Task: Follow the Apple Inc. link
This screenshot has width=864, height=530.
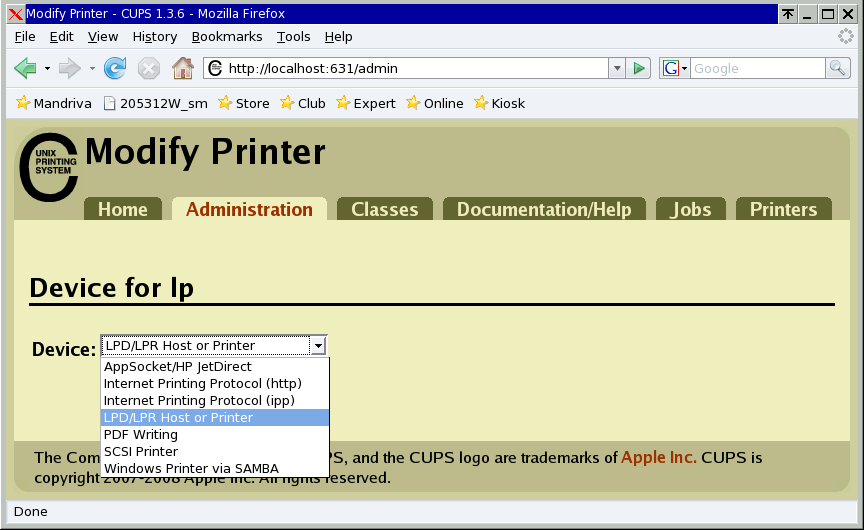Action: tap(658, 458)
